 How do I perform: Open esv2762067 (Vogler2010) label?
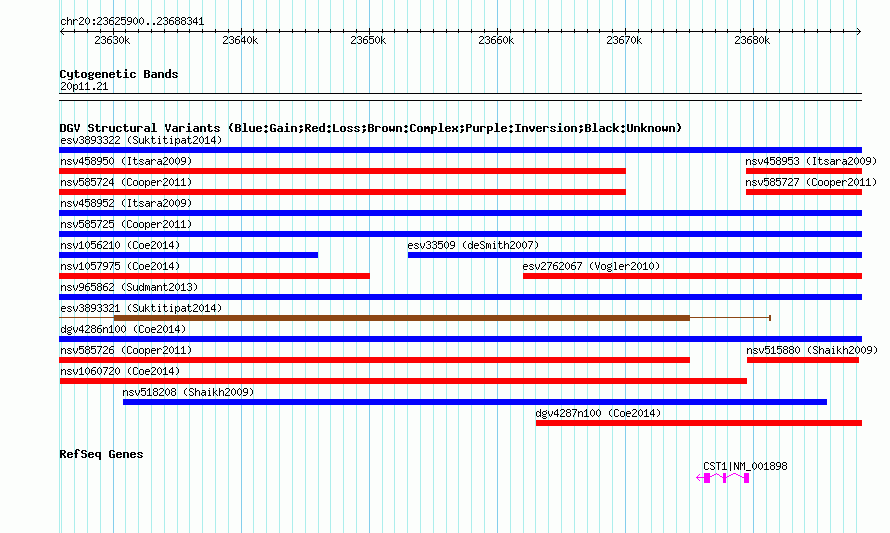(591, 266)
